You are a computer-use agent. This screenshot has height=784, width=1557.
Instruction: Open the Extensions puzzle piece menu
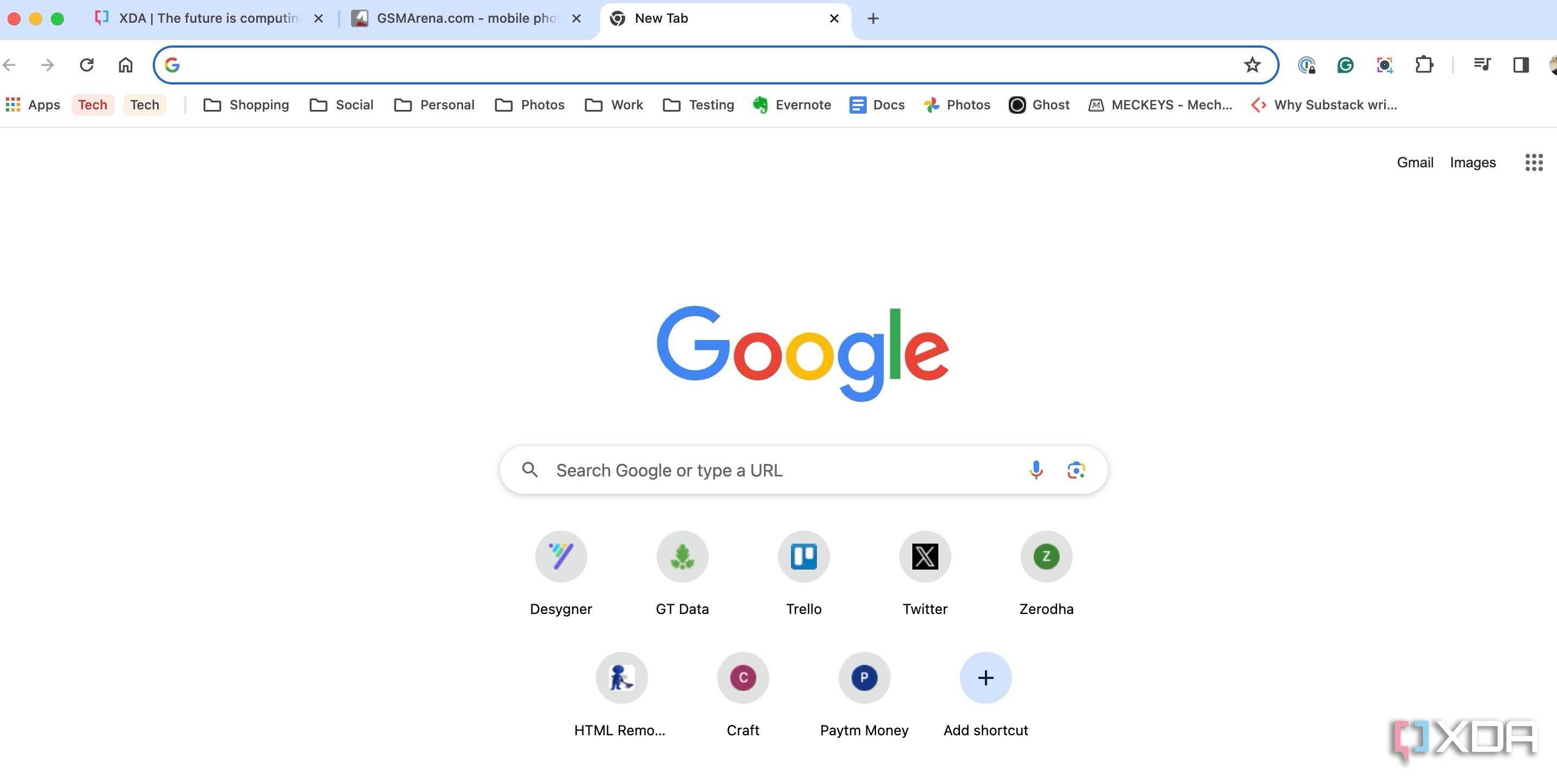coord(1424,64)
